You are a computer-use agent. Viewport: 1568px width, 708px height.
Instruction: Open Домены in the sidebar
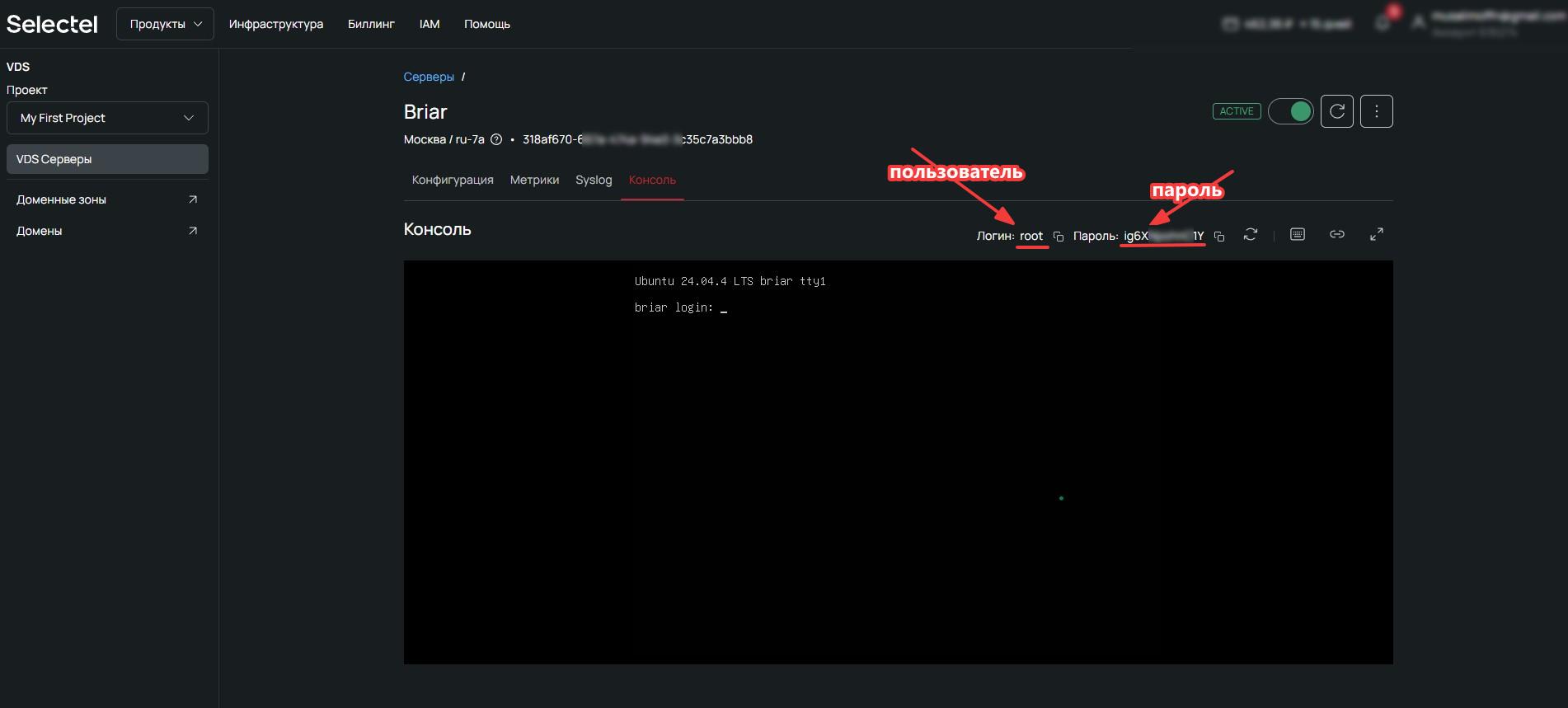pyautogui.click(x=107, y=231)
